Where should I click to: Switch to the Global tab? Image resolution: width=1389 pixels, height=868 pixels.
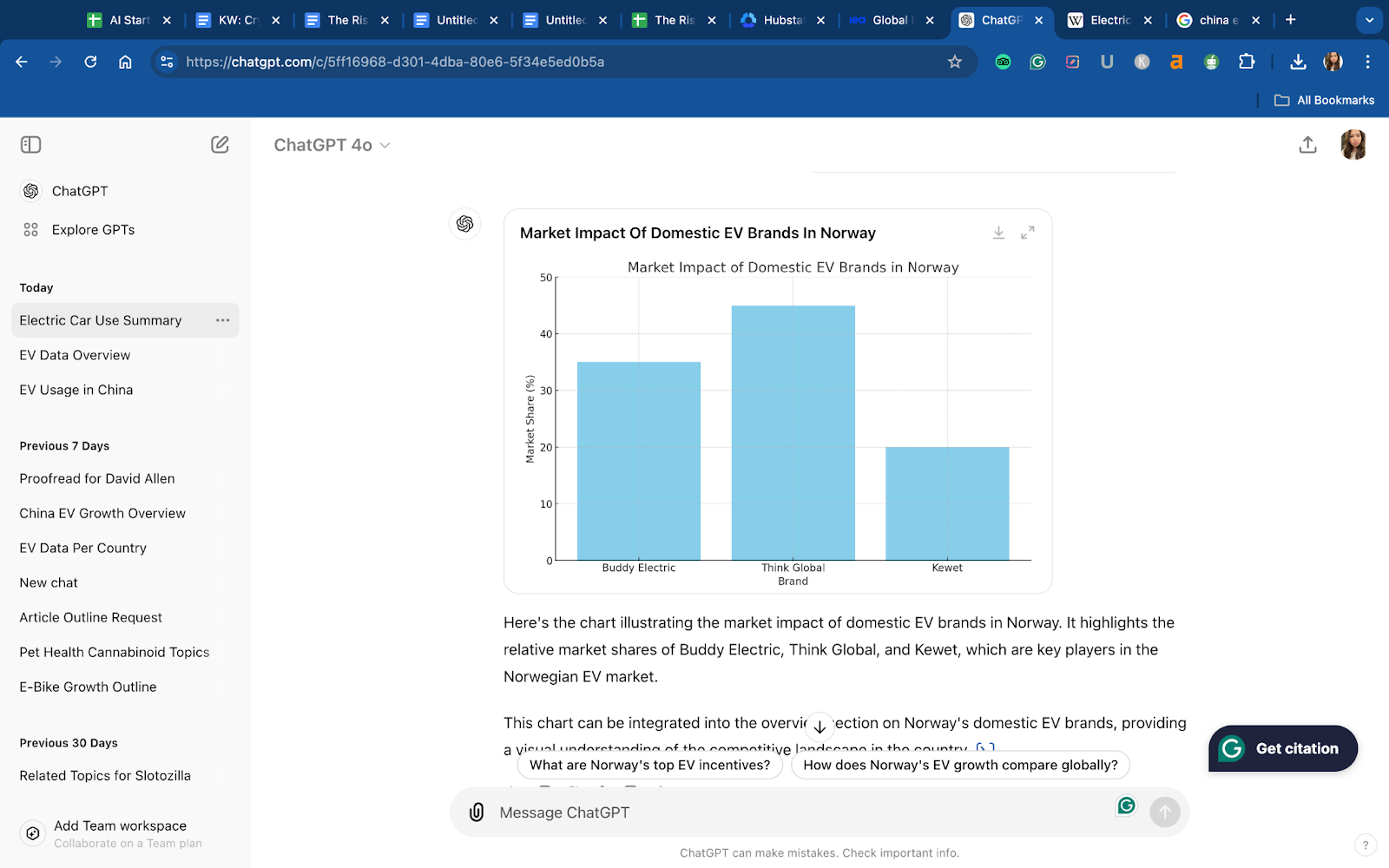click(x=892, y=20)
